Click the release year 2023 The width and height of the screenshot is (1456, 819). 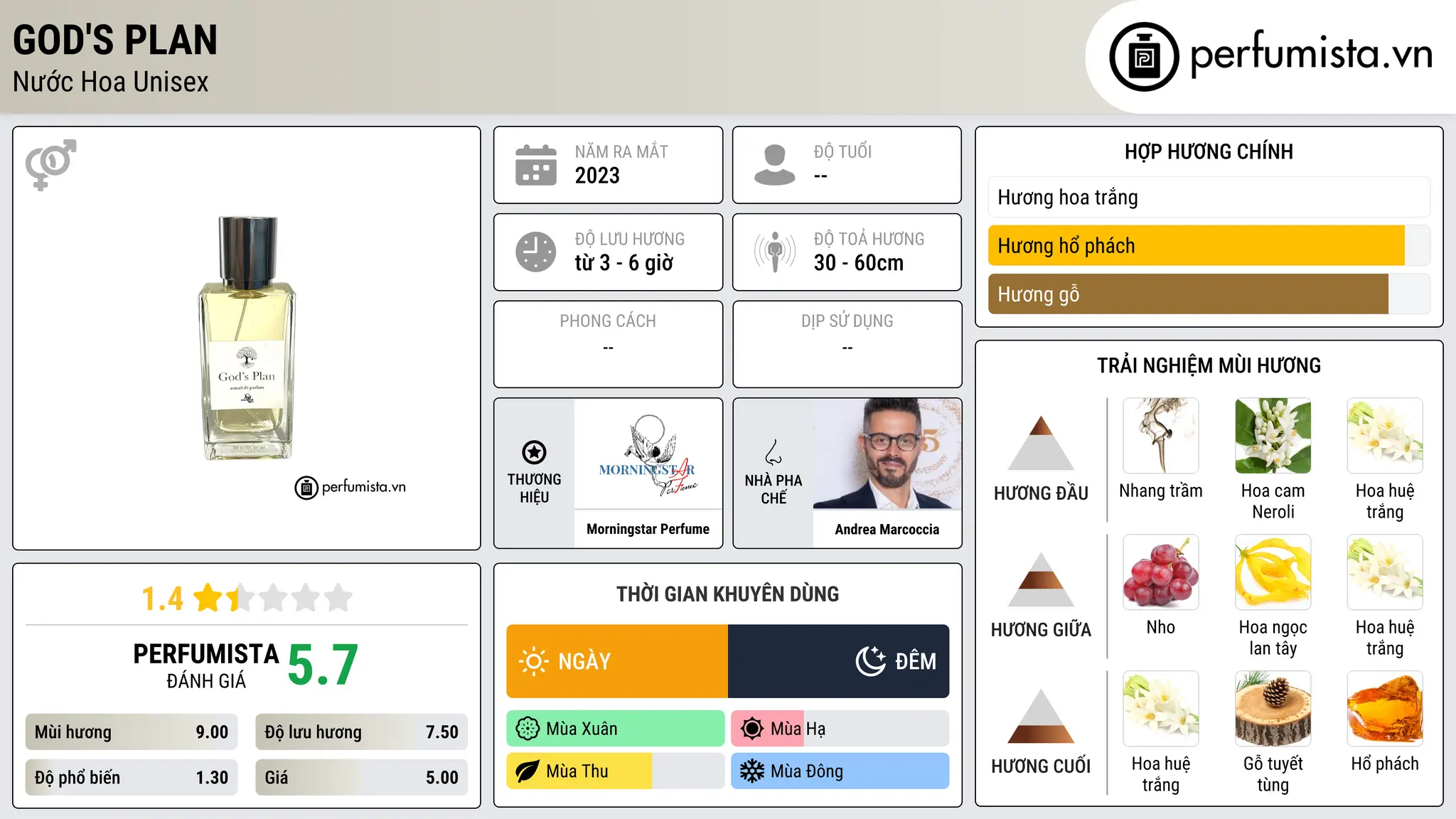point(597,176)
